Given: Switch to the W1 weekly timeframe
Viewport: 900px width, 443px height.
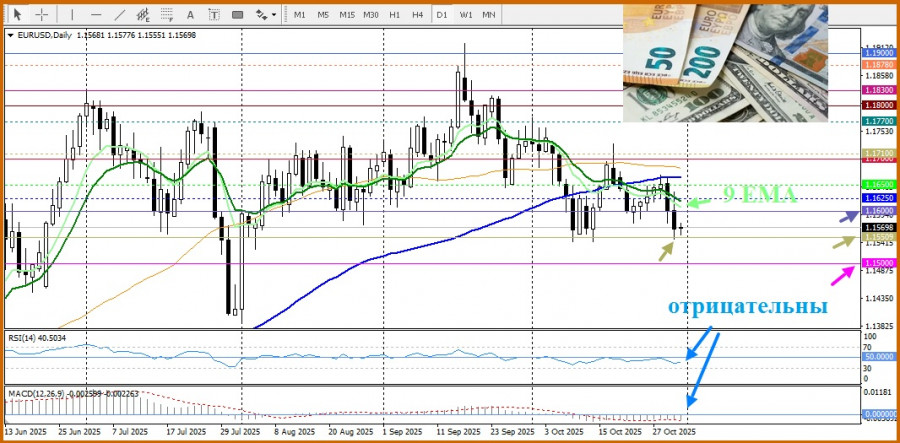Looking at the screenshot, I should tap(466, 14).
